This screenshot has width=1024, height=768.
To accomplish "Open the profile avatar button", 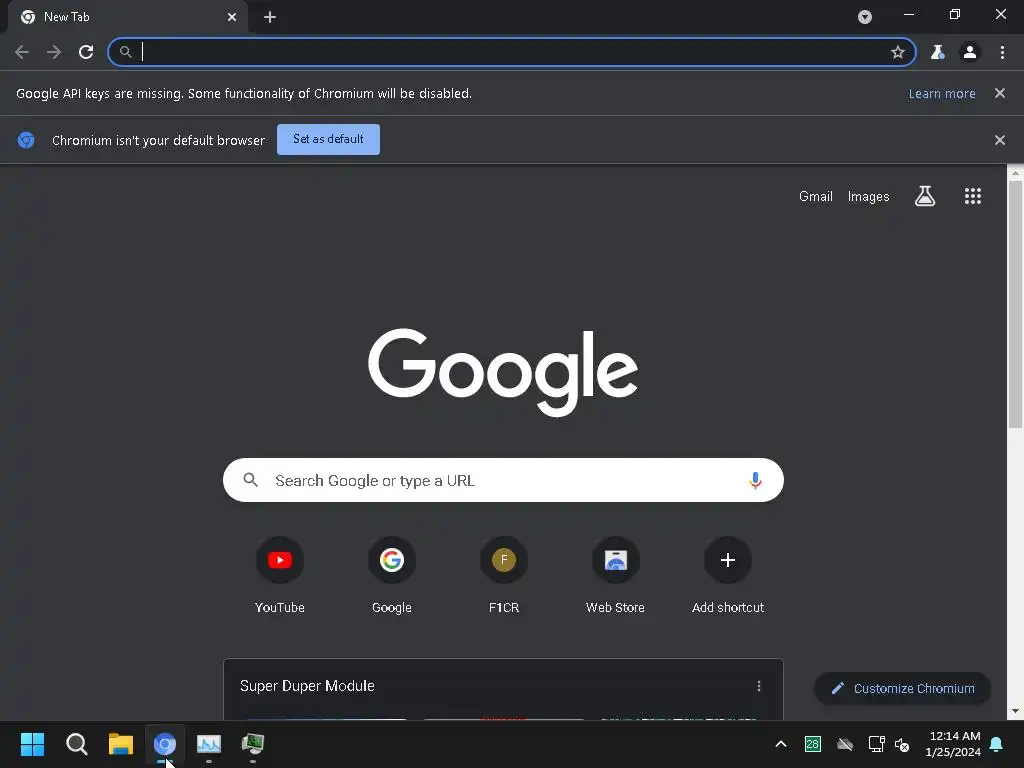I will 970,52.
